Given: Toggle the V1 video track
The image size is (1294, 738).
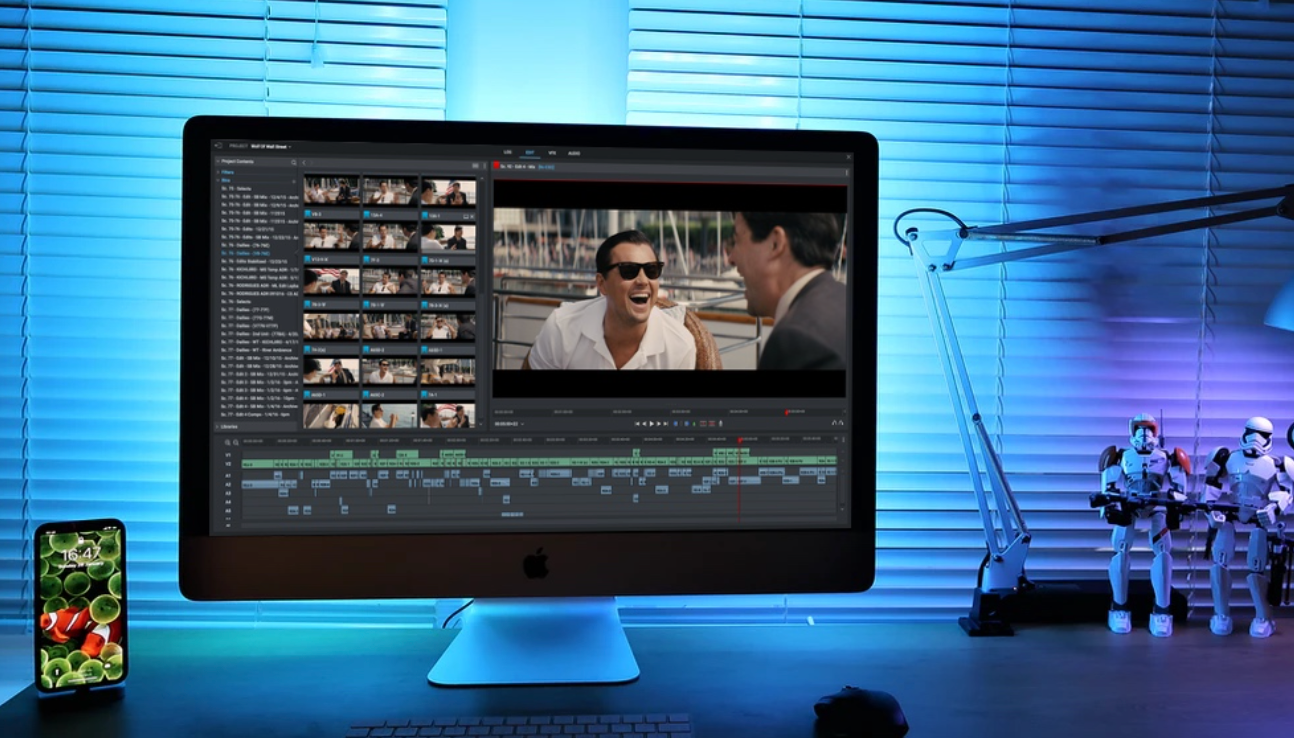Looking at the screenshot, I should pos(228,454).
